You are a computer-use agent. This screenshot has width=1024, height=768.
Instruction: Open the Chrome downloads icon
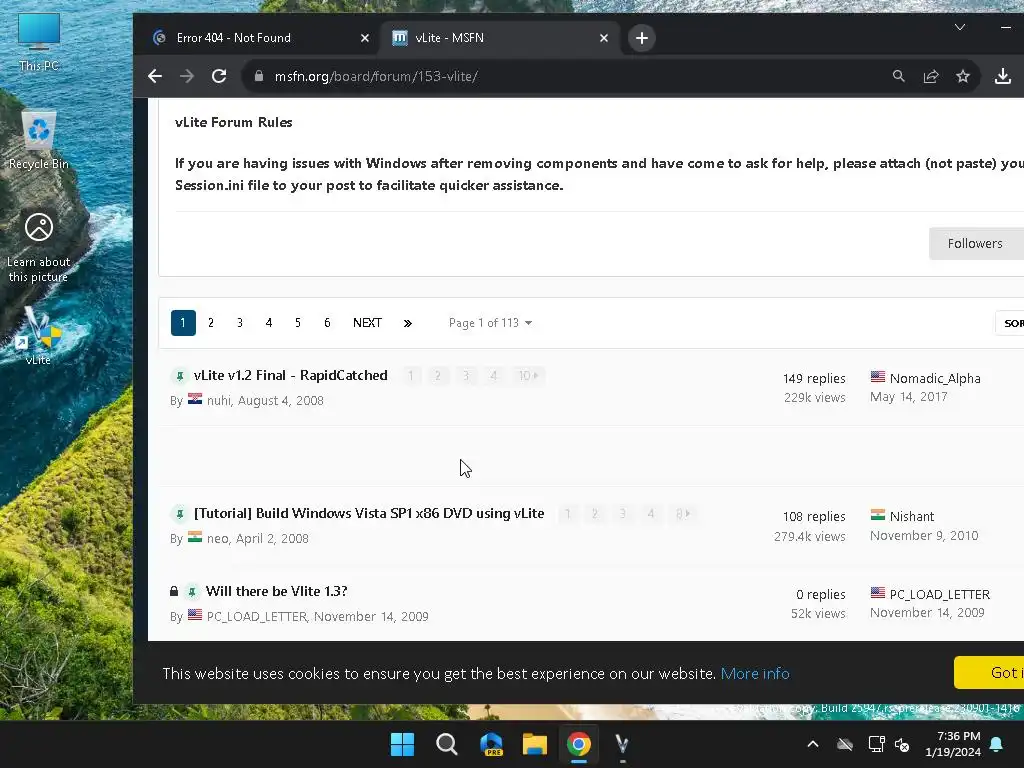point(1002,76)
